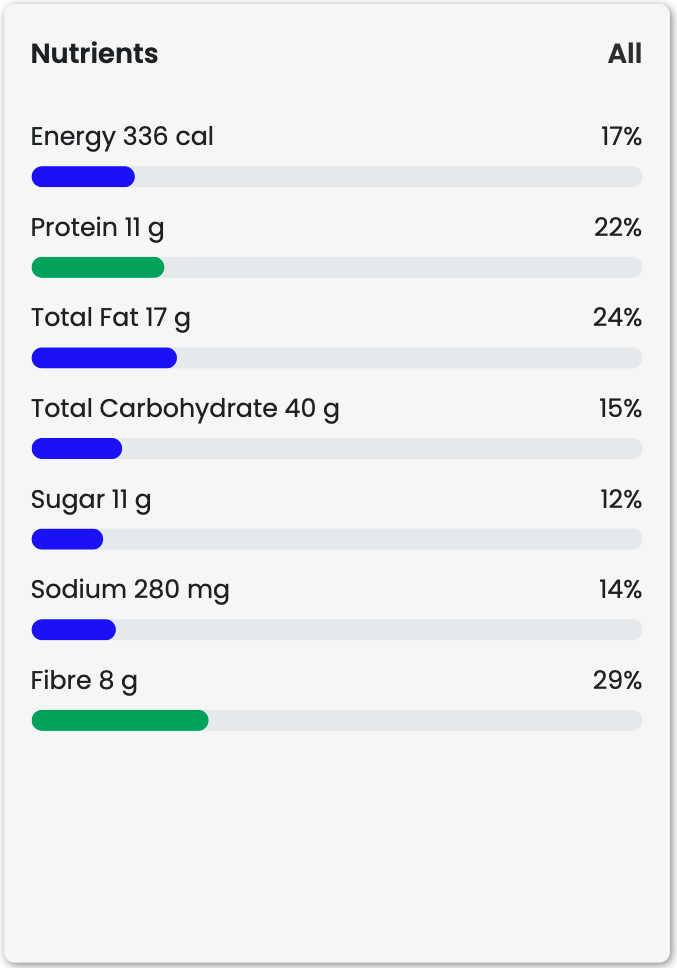Click the Sugar progress bar
The image size is (677, 968).
[68, 540]
